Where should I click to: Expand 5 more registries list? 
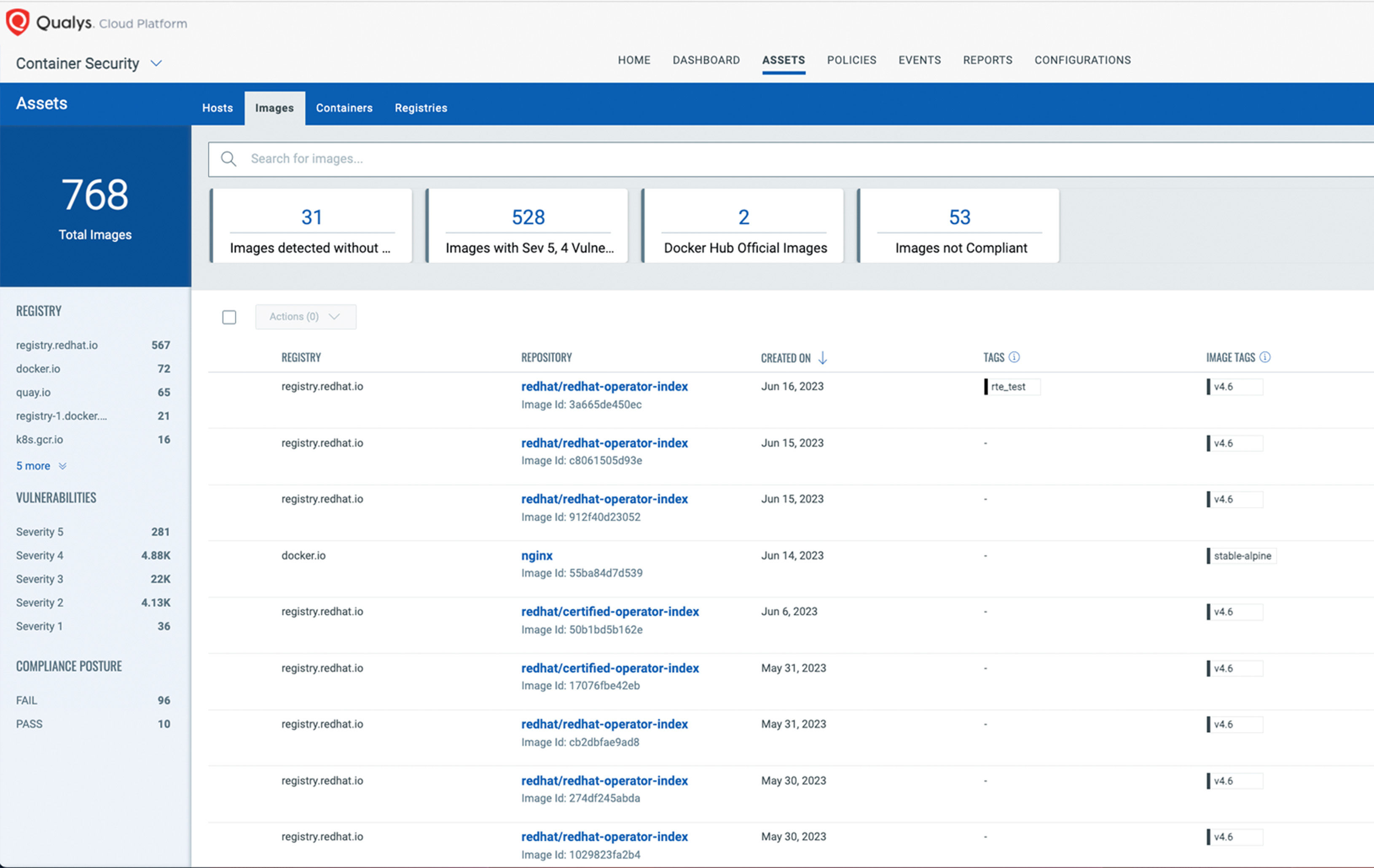coord(33,466)
